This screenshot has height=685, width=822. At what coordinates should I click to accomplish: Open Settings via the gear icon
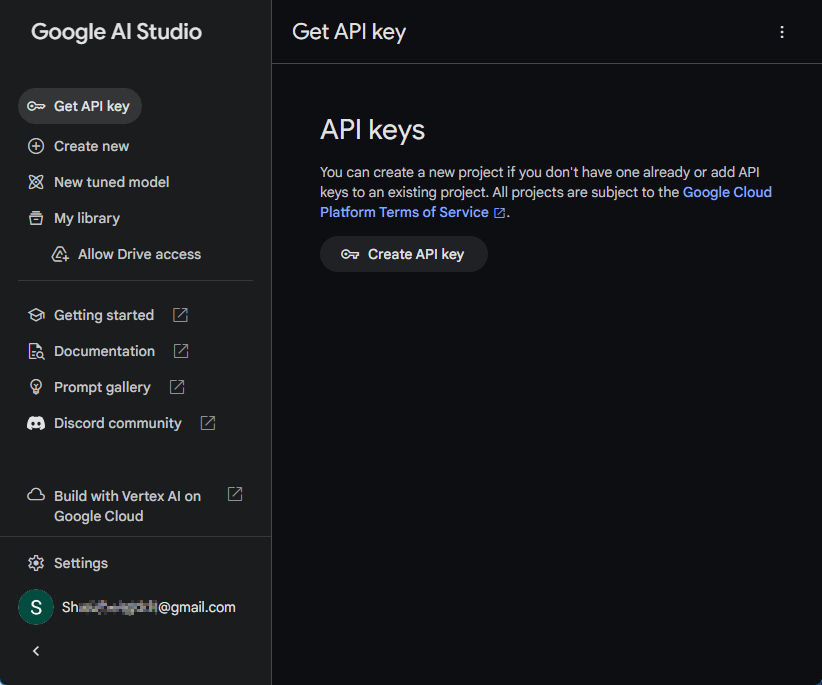pyautogui.click(x=35, y=563)
